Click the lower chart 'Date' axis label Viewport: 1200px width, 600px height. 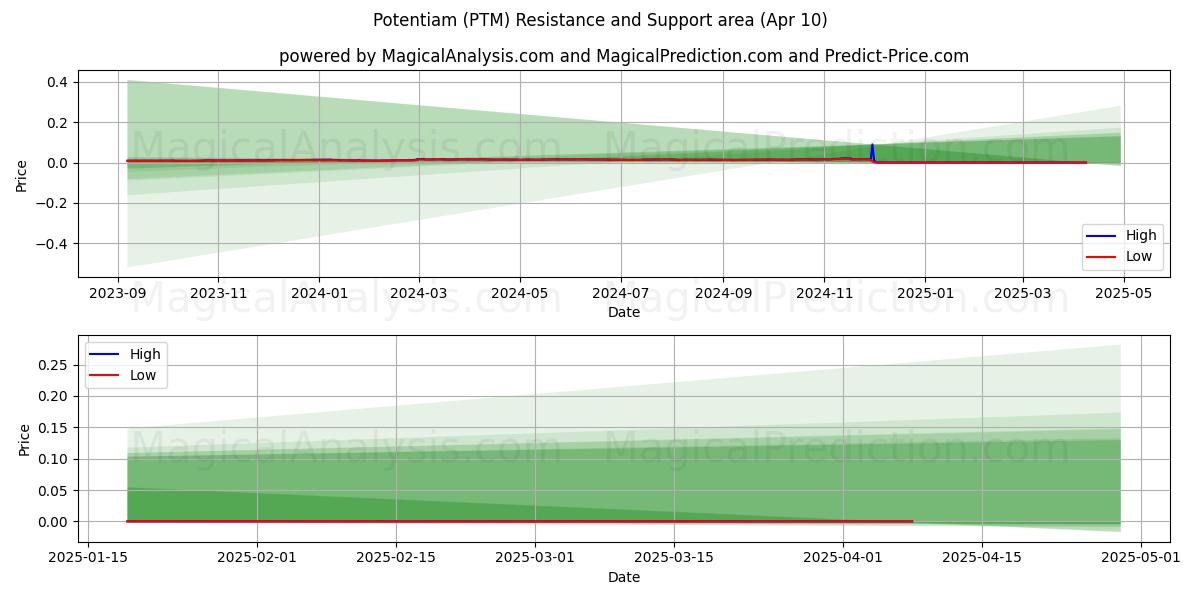pyautogui.click(x=624, y=578)
